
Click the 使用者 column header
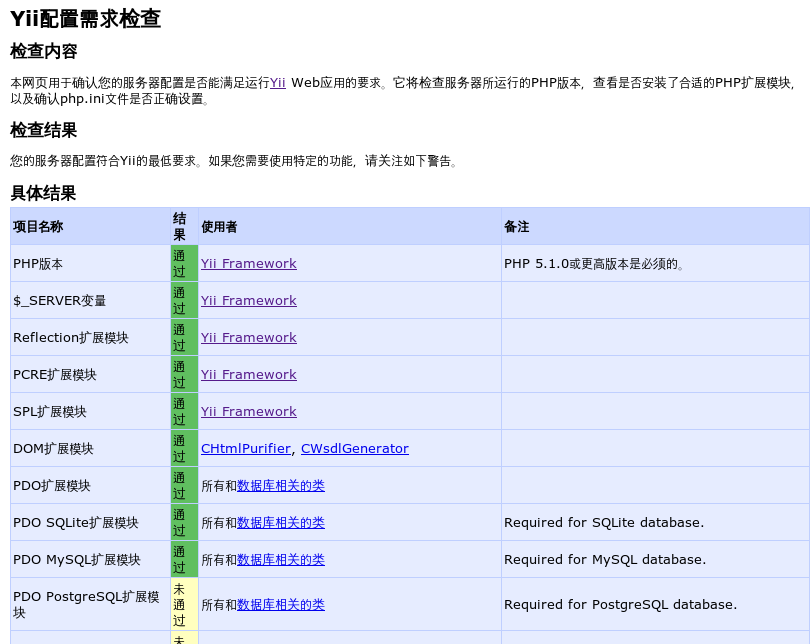[219, 227]
